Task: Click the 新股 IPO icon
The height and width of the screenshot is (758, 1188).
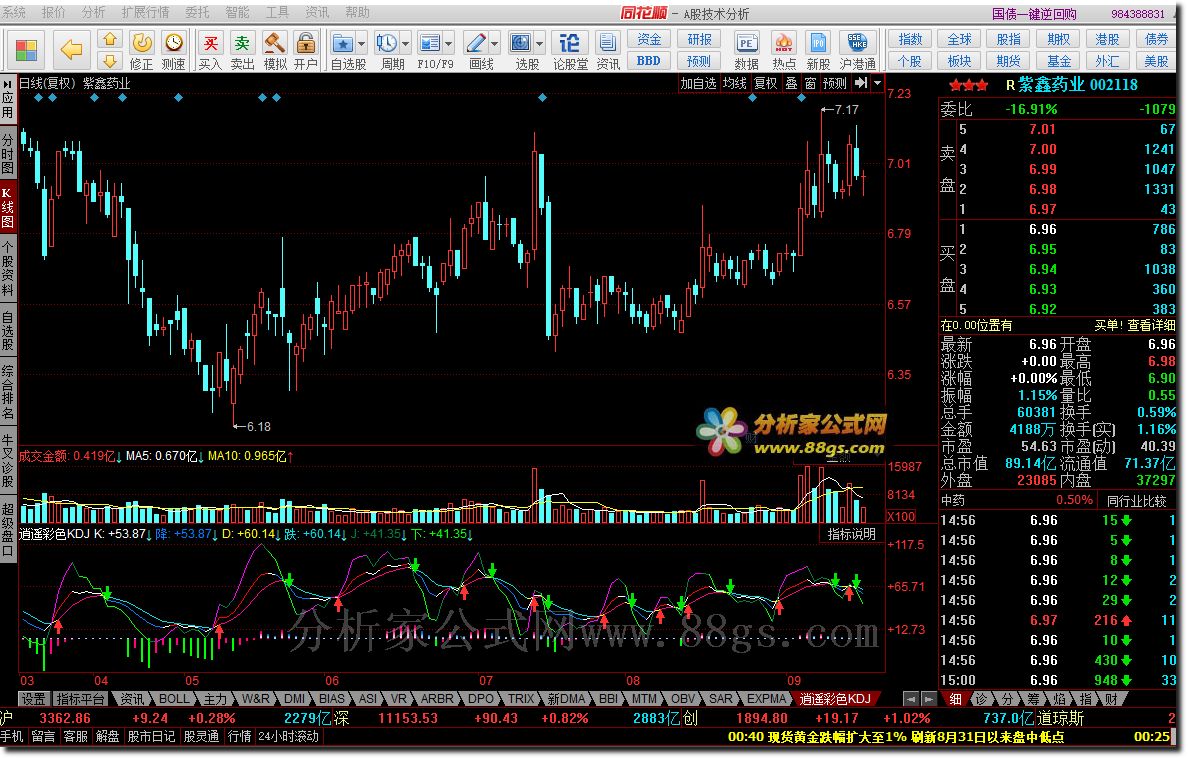Action: click(818, 43)
